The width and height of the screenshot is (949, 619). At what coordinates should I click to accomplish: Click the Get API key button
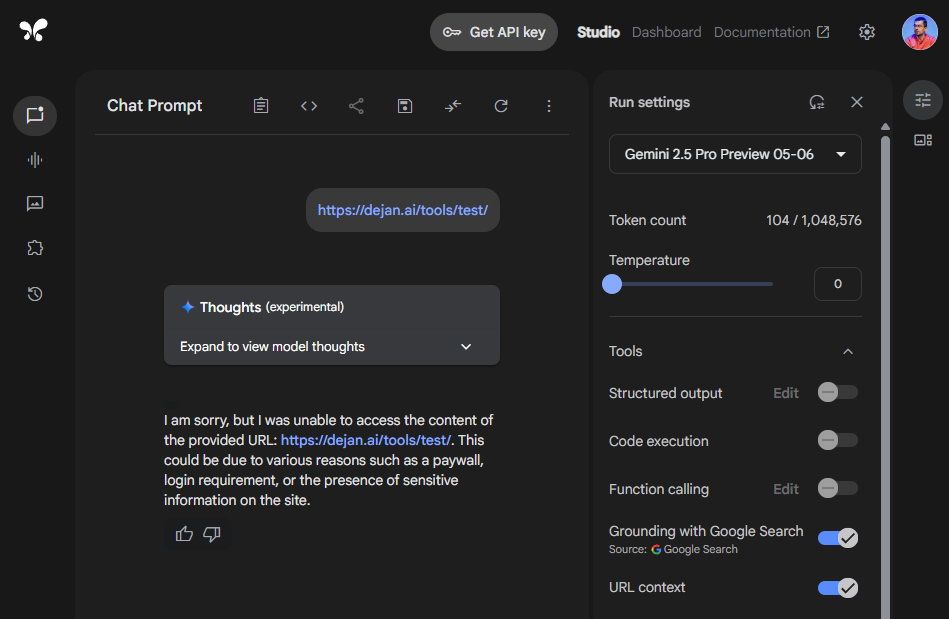point(494,32)
